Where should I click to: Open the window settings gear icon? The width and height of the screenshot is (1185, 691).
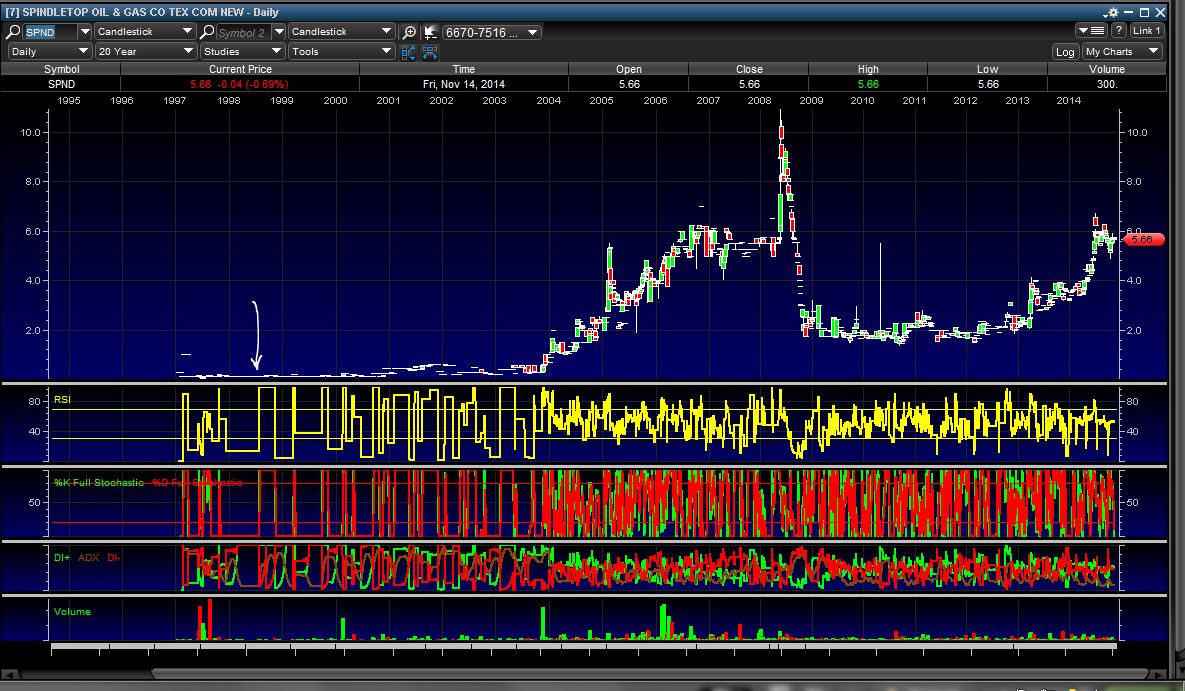[x=1111, y=11]
